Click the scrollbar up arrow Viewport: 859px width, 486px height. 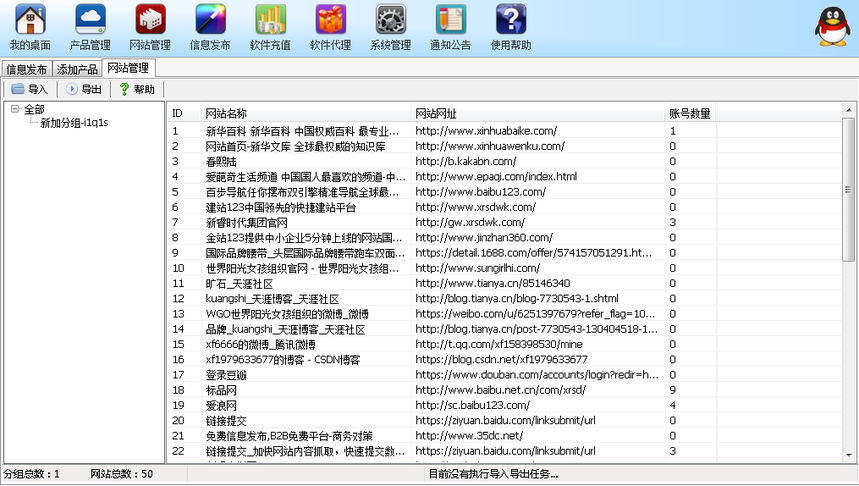(x=849, y=110)
